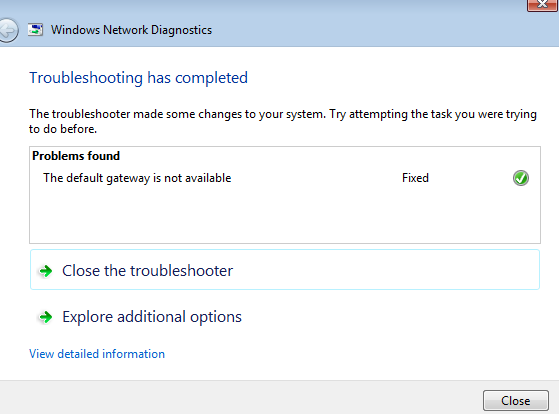Click the Windows Network Diagnostics title text
This screenshot has width=559, height=414.
[131, 30]
